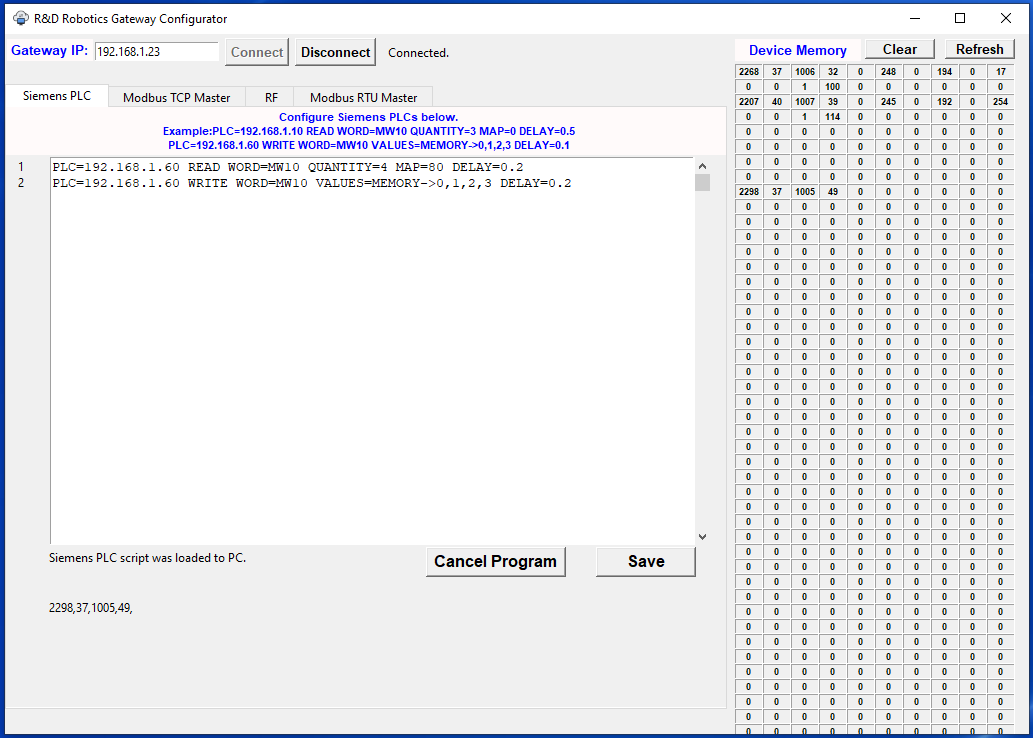Select memory cell with value 114

tap(832, 117)
